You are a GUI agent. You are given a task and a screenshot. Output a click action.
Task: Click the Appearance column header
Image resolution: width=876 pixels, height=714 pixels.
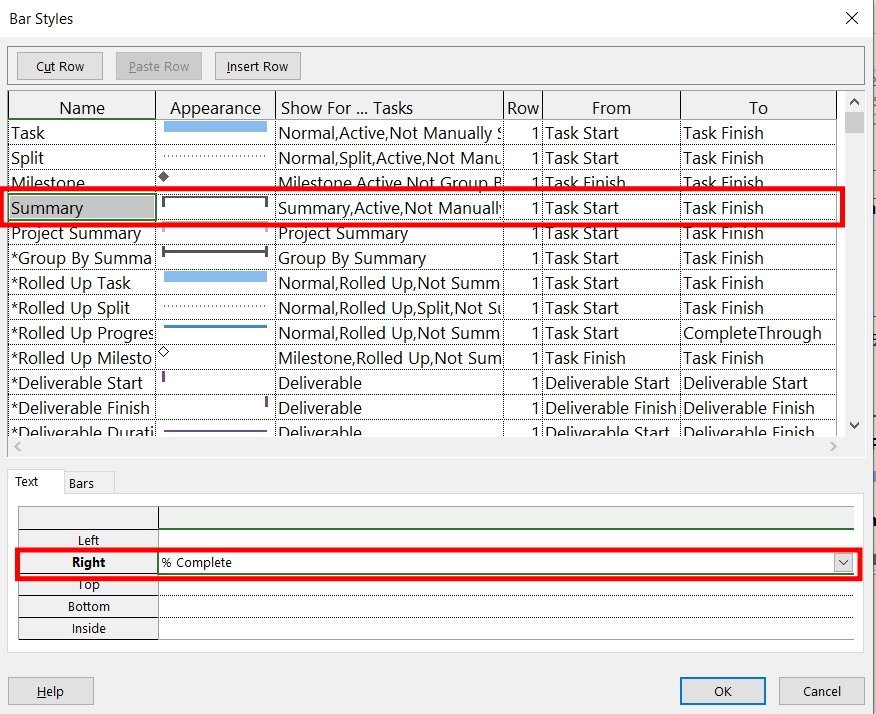click(x=216, y=107)
